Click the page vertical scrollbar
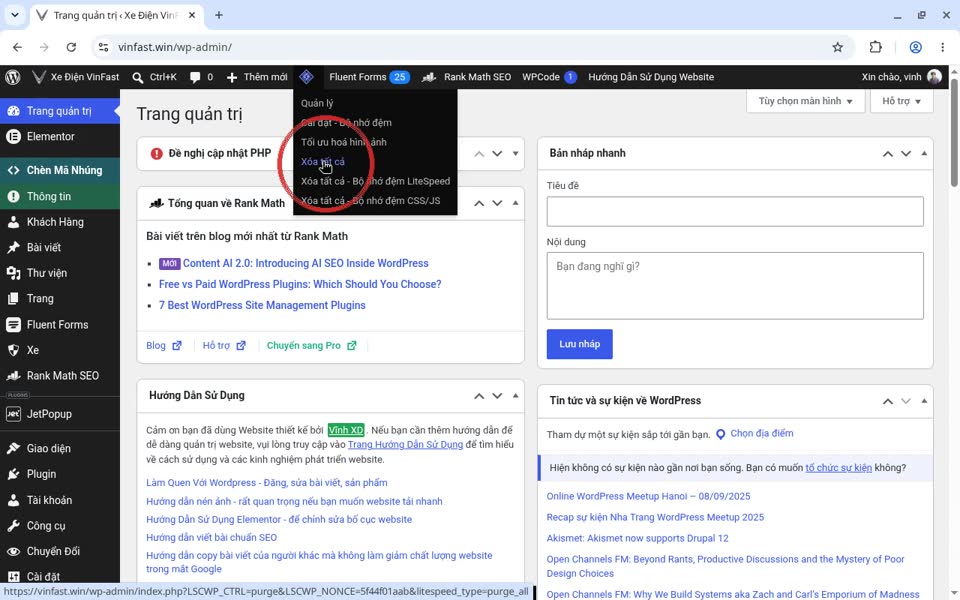The width and height of the screenshot is (960, 600). pyautogui.click(x=954, y=132)
